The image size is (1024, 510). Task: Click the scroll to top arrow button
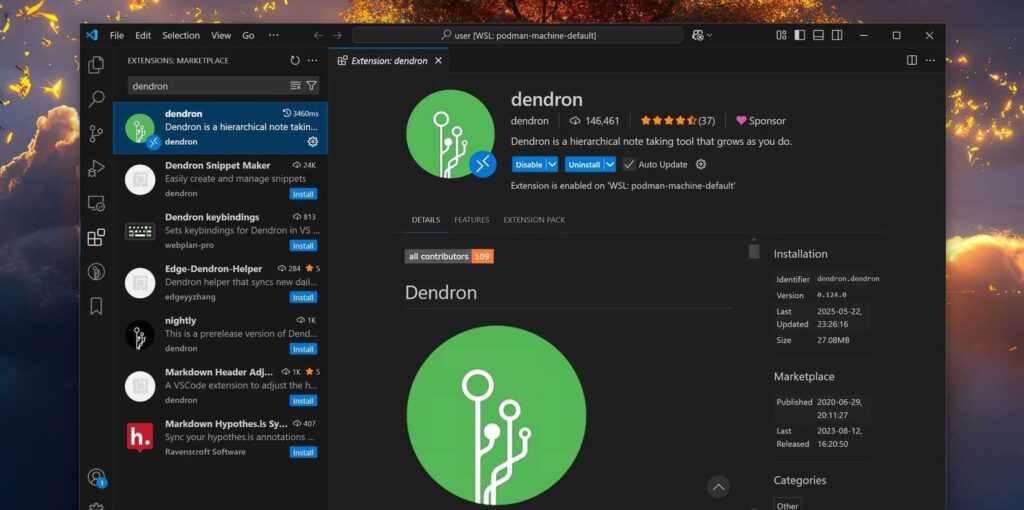pyautogui.click(x=718, y=486)
